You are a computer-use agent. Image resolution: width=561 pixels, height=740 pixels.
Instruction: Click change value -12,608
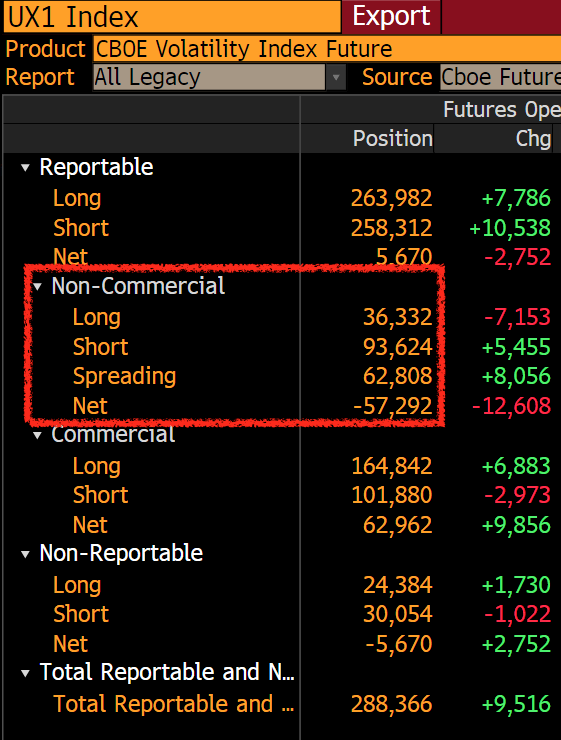click(x=511, y=406)
